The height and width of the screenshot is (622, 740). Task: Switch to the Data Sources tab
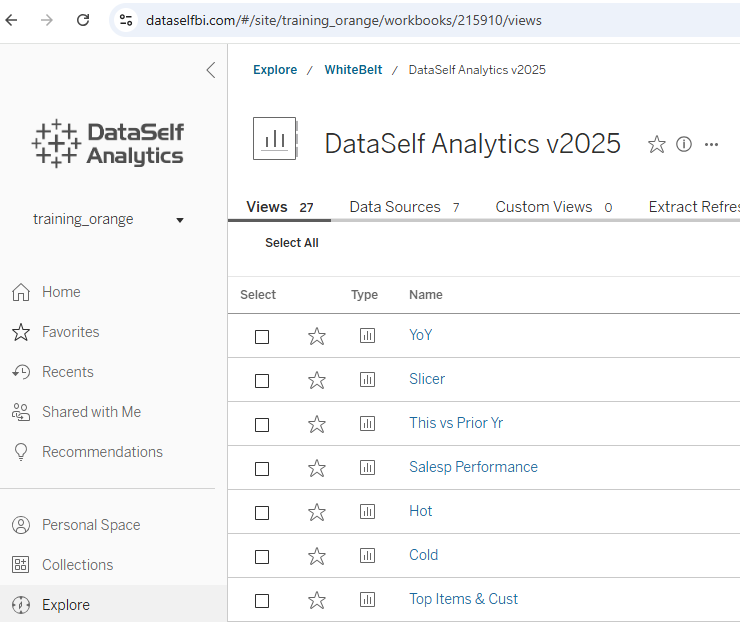(x=404, y=207)
